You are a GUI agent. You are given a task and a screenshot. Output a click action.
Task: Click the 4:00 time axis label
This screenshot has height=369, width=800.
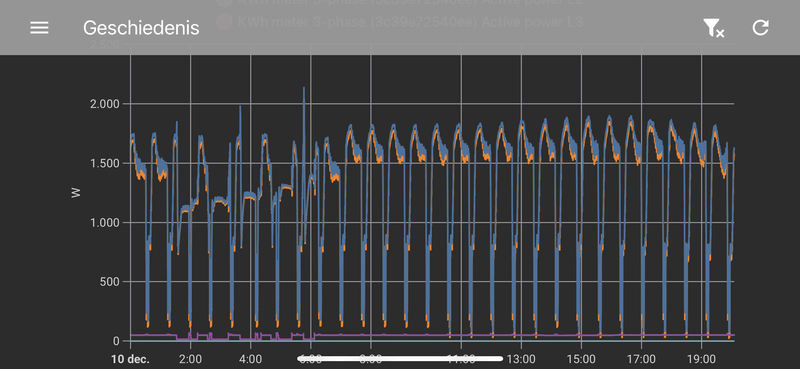pyautogui.click(x=251, y=359)
